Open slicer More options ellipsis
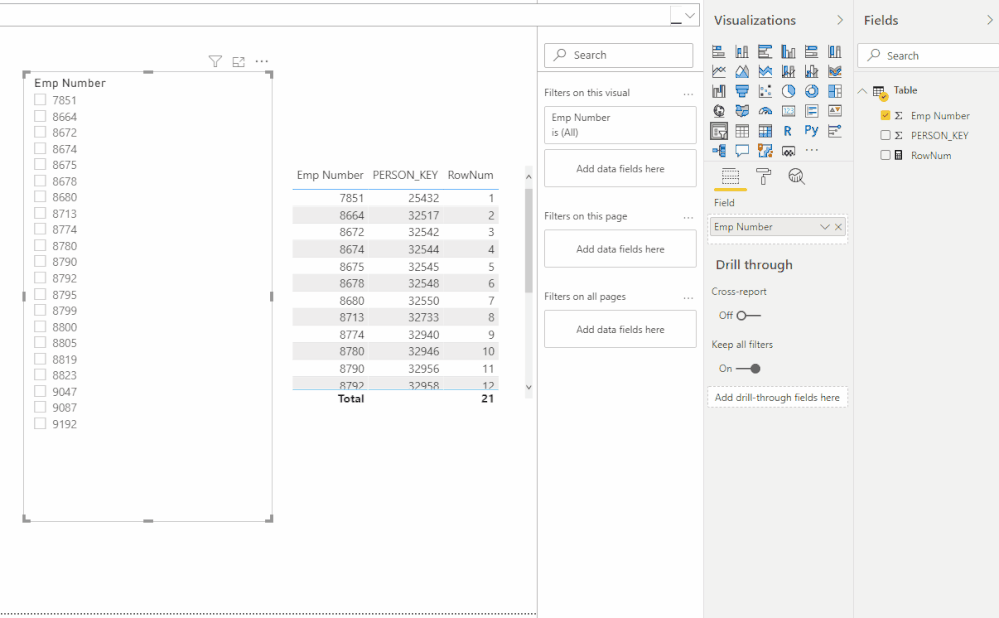This screenshot has height=618, width=999. 262,61
